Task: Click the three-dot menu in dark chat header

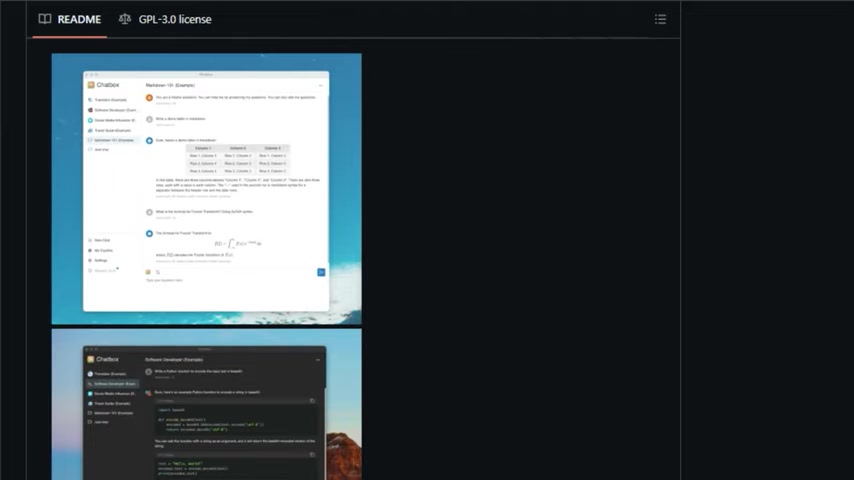Action: click(x=318, y=360)
